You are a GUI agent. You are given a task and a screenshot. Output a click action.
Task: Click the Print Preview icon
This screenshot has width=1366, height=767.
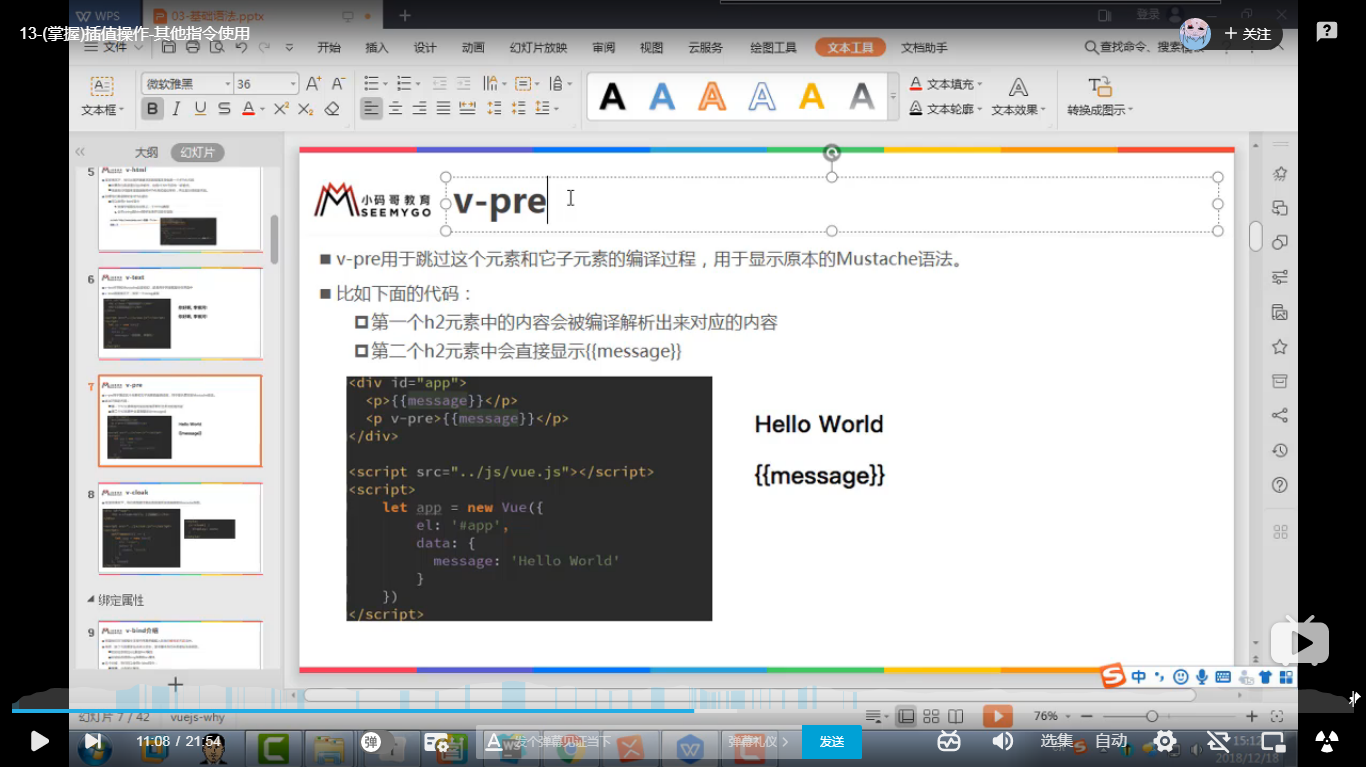[x=216, y=47]
